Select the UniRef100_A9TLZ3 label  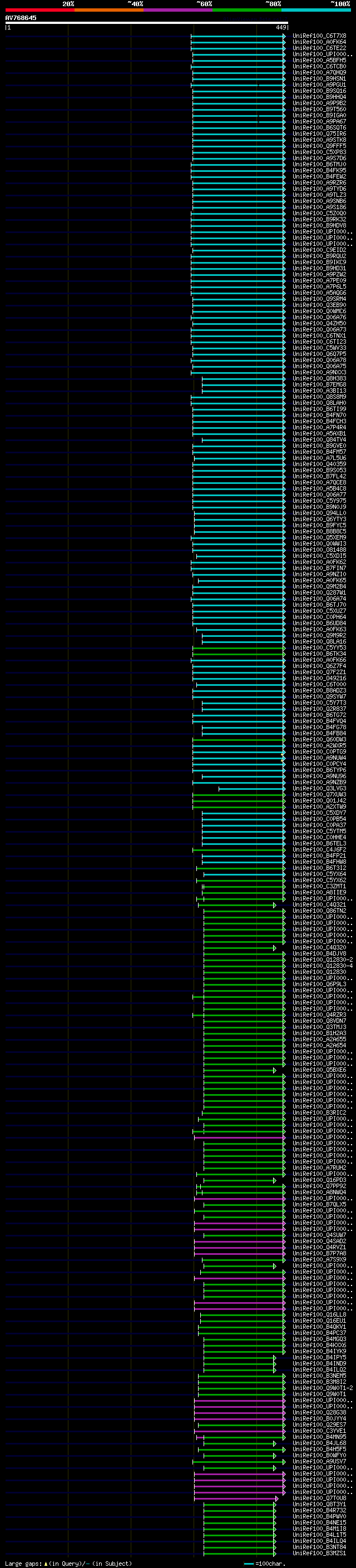click(x=319, y=195)
